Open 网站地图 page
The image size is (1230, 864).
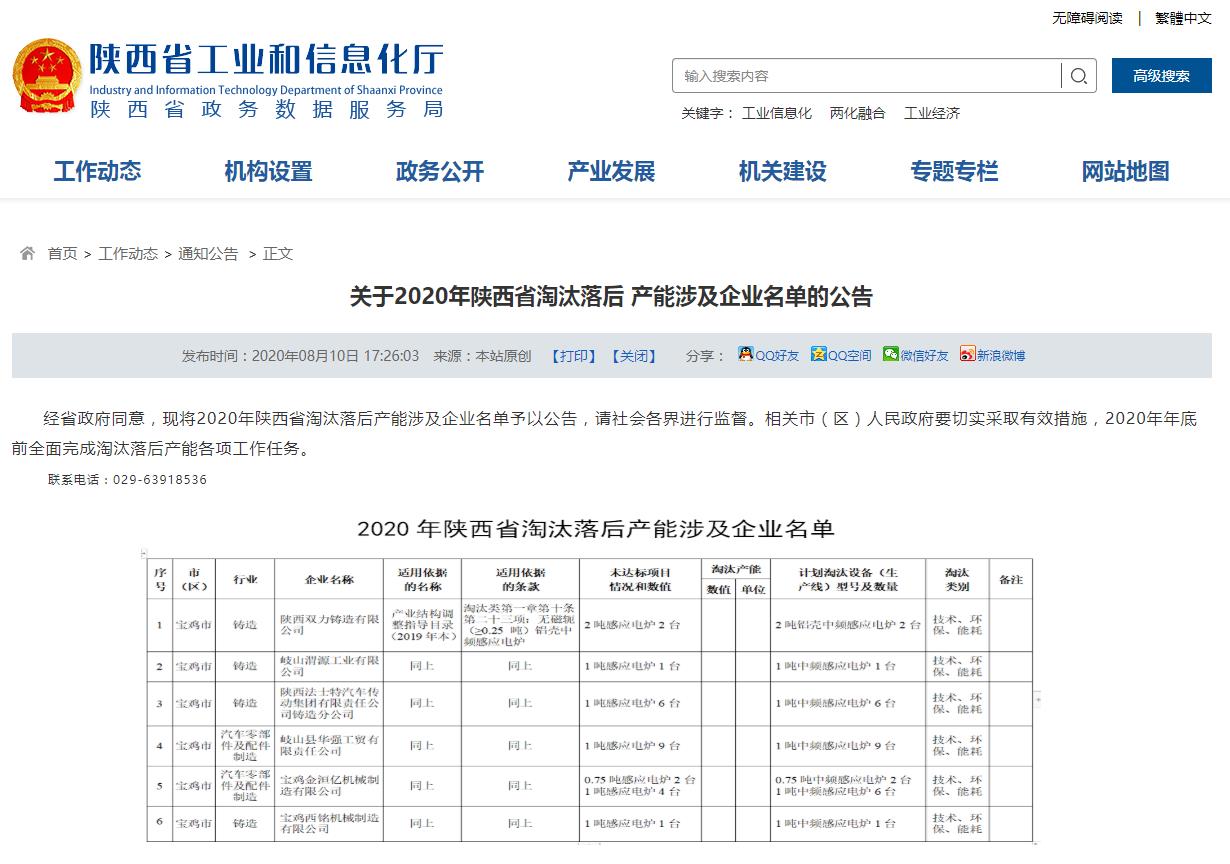point(1125,171)
